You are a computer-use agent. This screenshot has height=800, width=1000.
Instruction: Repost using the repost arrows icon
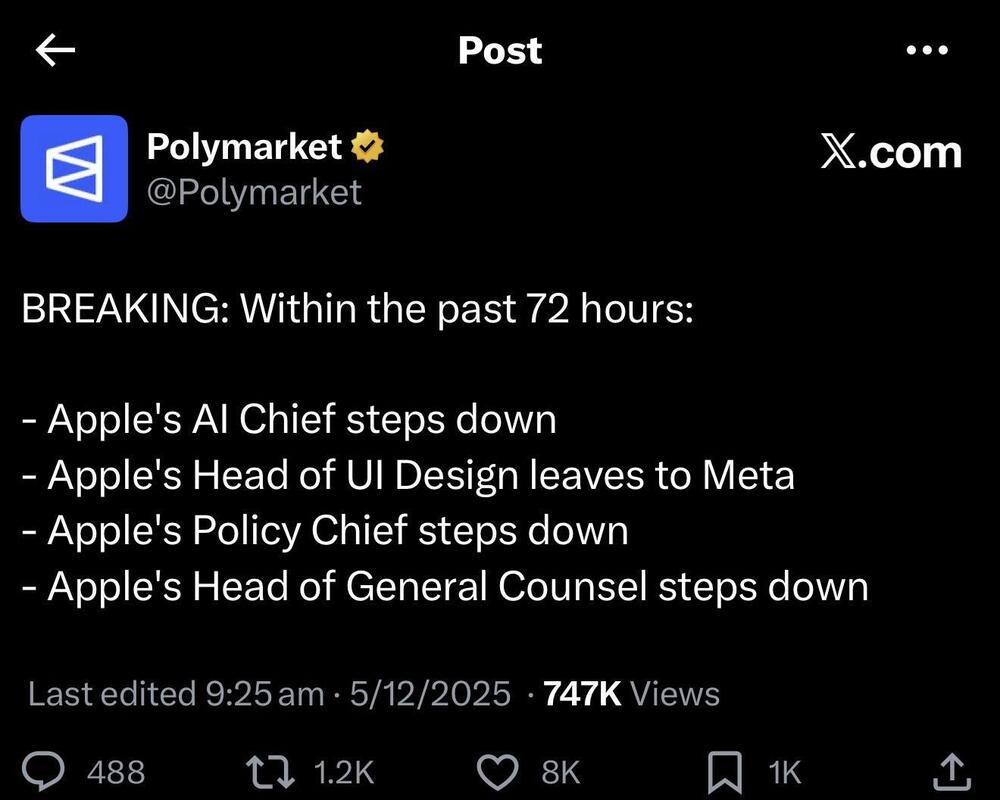(x=273, y=771)
